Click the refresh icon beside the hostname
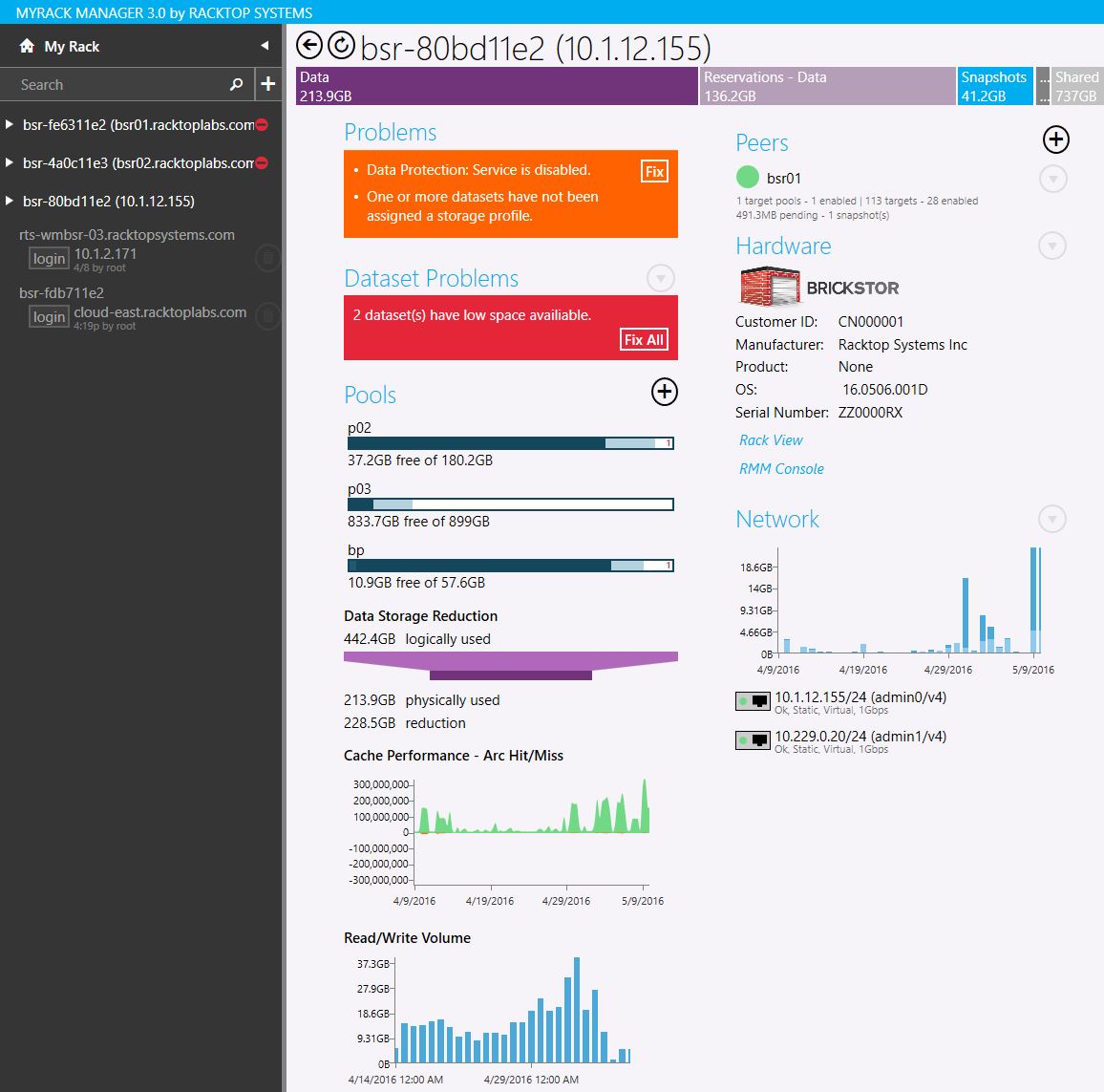 [342, 46]
